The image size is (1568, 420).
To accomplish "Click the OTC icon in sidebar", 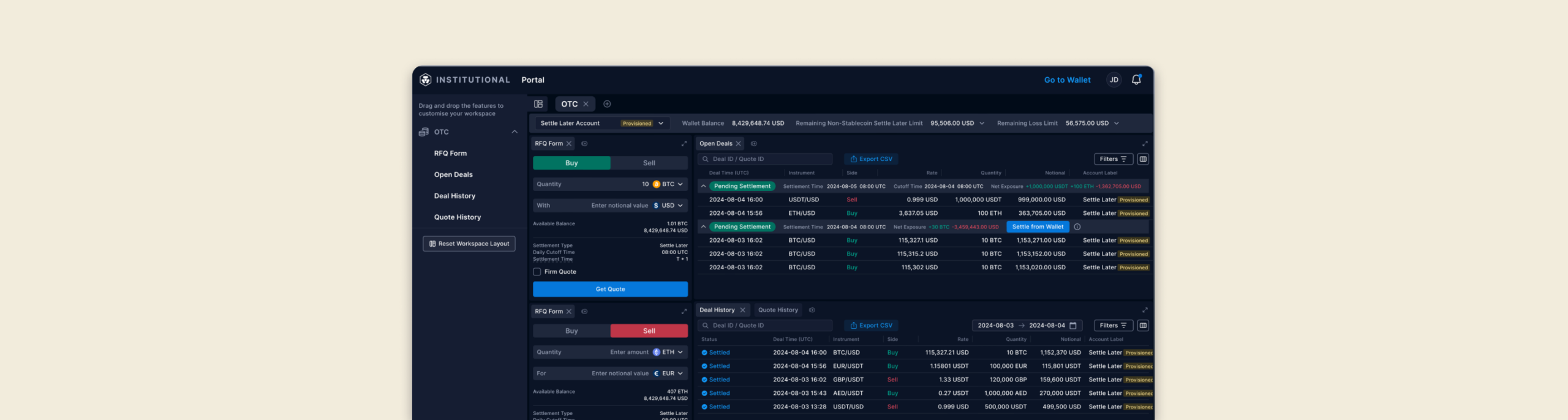I will pos(424,132).
